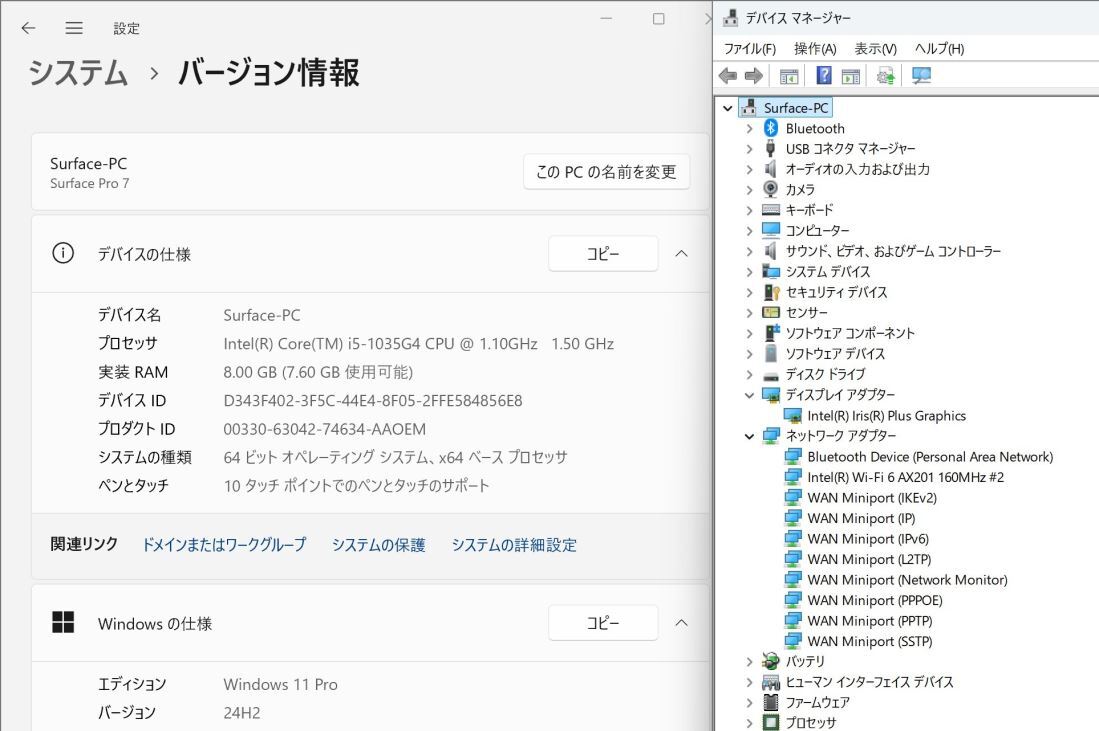The width and height of the screenshot is (1099, 731).
Task: Collapse the Windows の仕様 section chevron
Action: pos(681,622)
